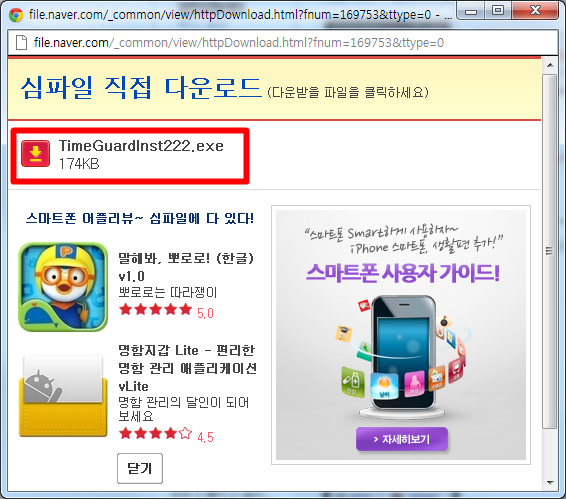This screenshot has height=499, width=566.
Task: Minimize the download popup window
Action: (471, 12)
